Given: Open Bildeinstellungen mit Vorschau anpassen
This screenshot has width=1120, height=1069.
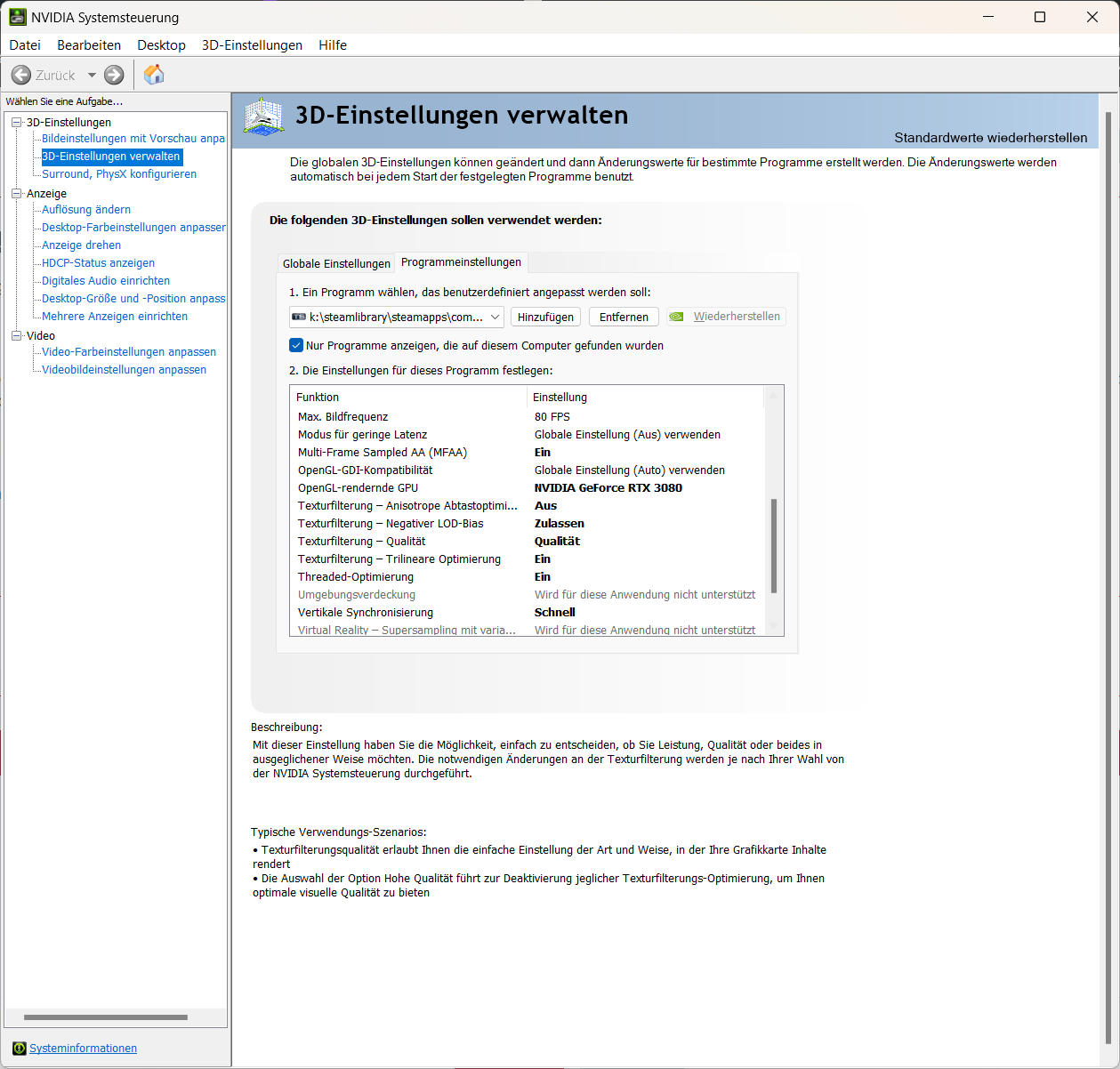Looking at the screenshot, I should pos(133,139).
